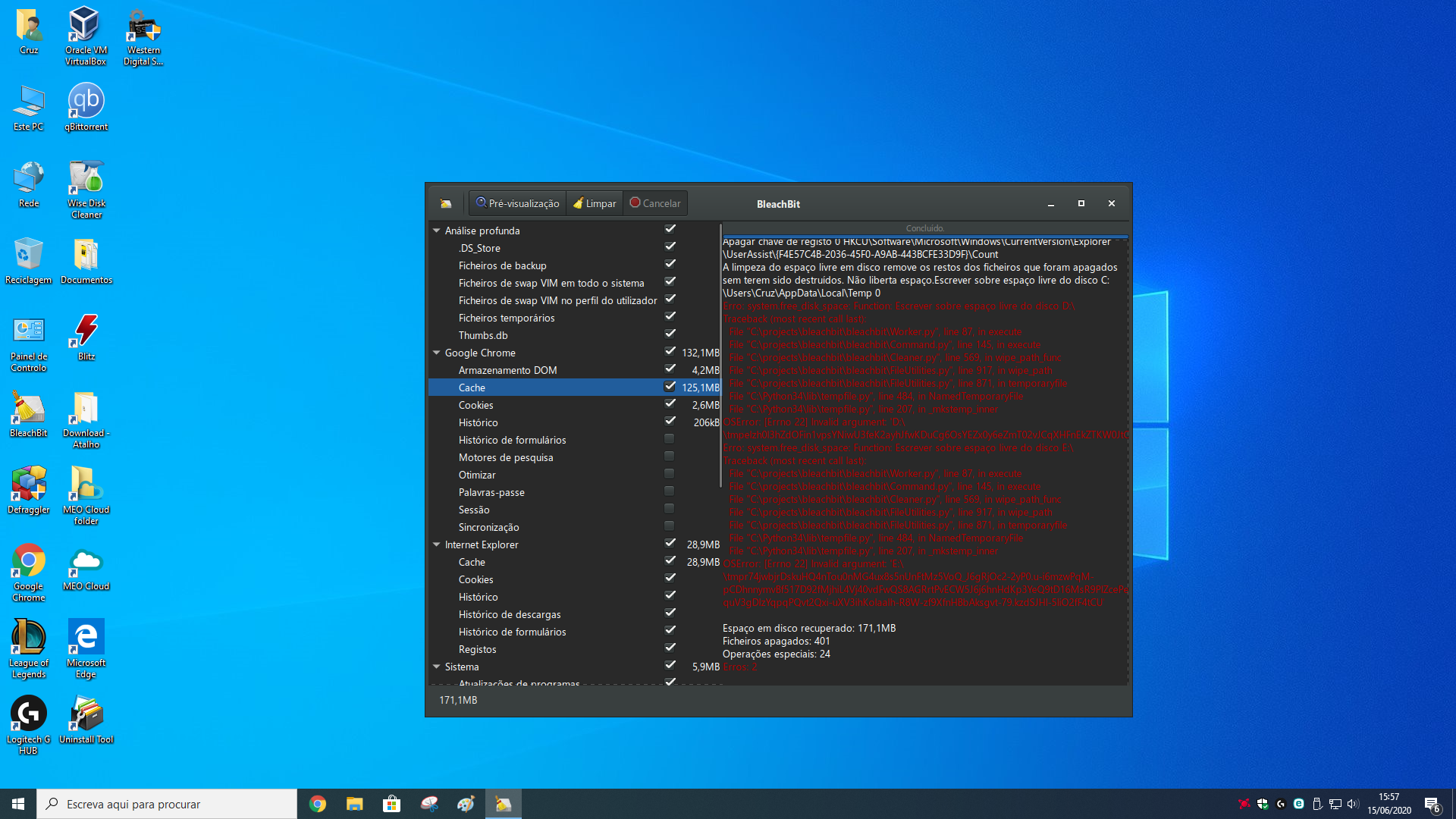Open Uninstall Tool desktop icon
The width and height of the screenshot is (1456, 819).
click(x=86, y=720)
